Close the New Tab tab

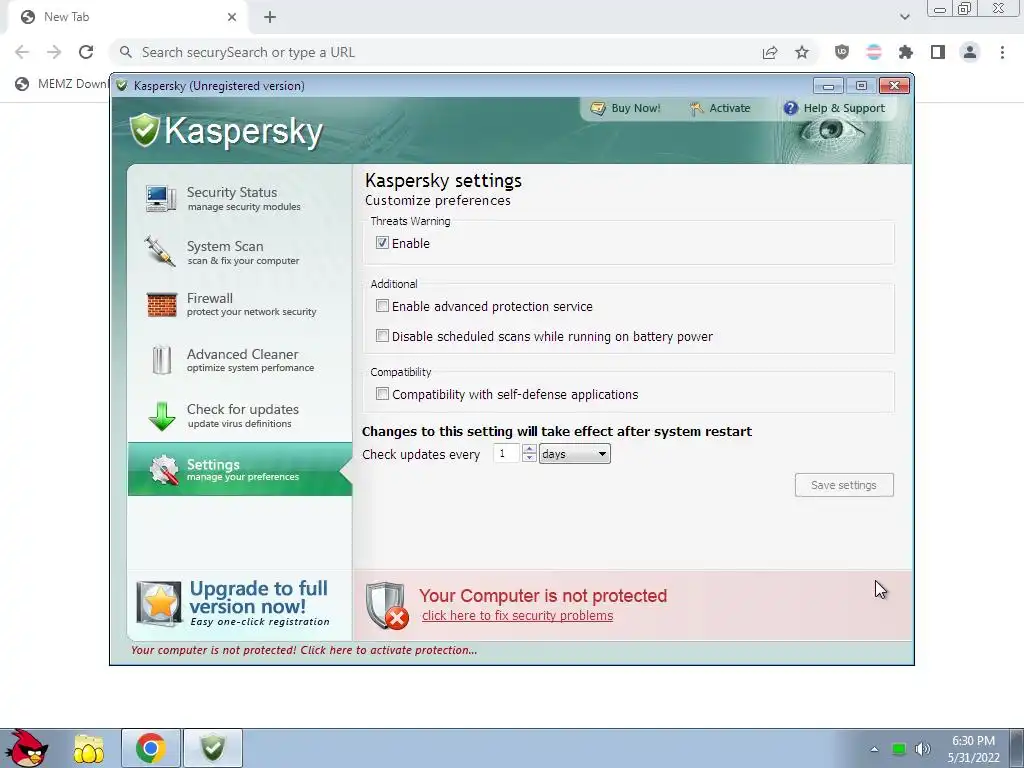[x=232, y=17]
